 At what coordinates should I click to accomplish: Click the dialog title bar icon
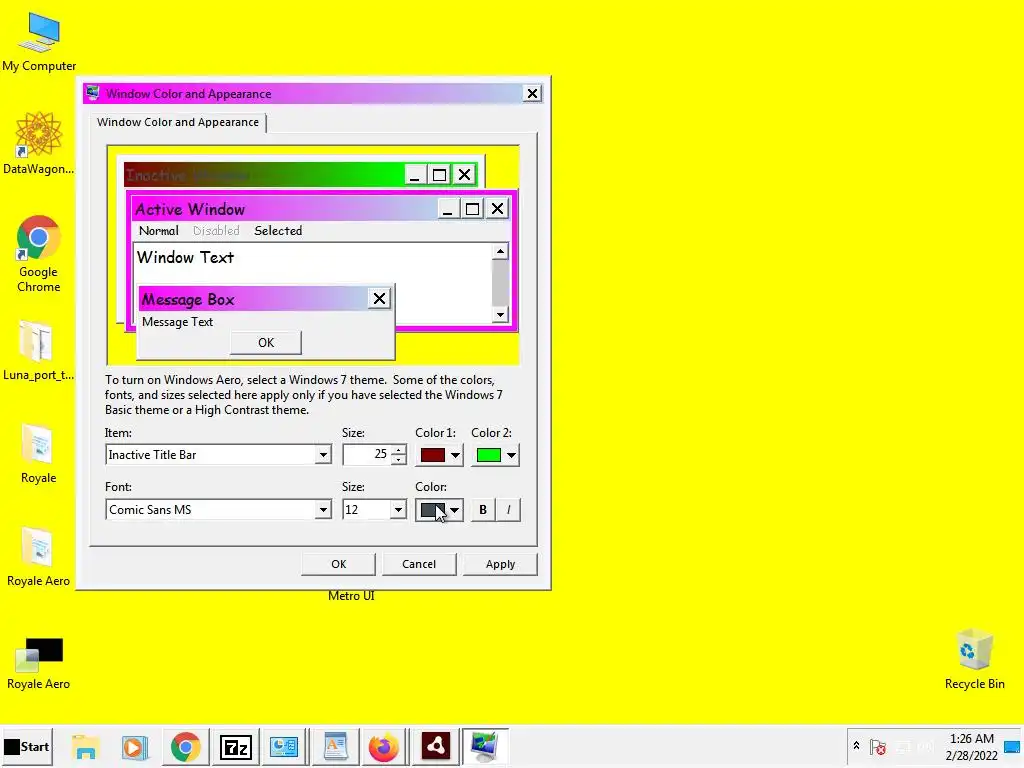[93, 93]
